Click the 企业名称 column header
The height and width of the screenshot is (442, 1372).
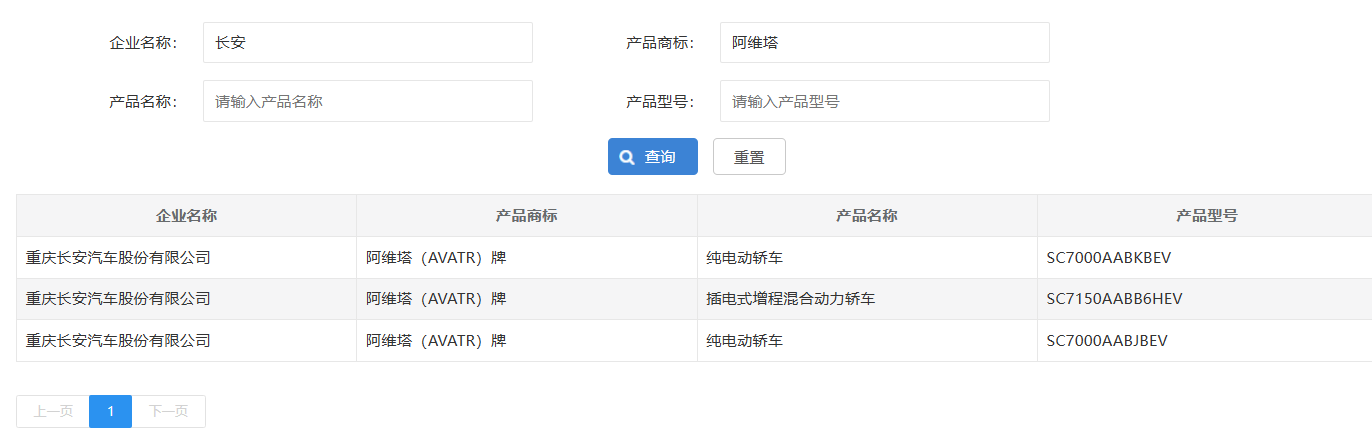pyautogui.click(x=186, y=216)
